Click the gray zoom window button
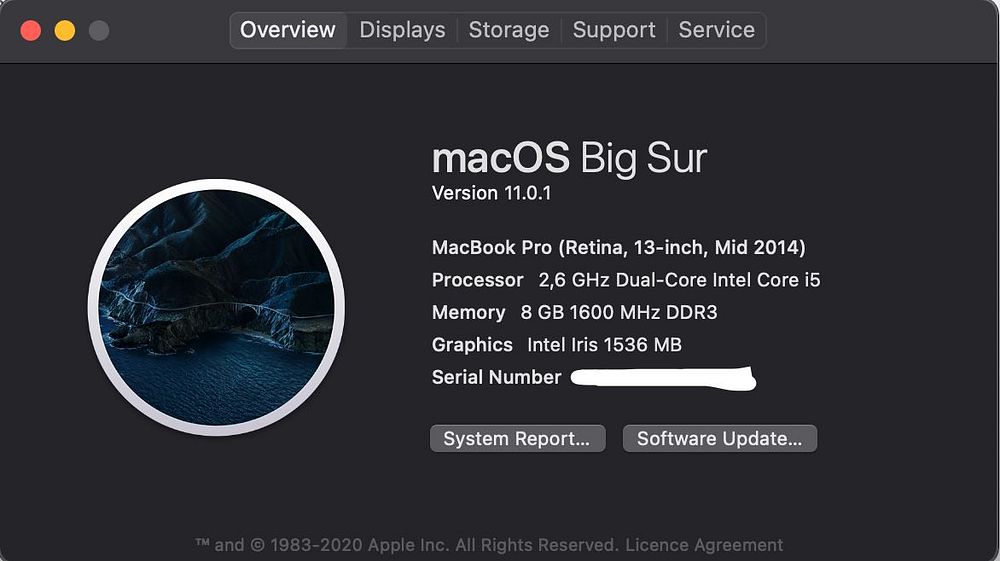The height and width of the screenshot is (561, 1000). click(x=99, y=30)
